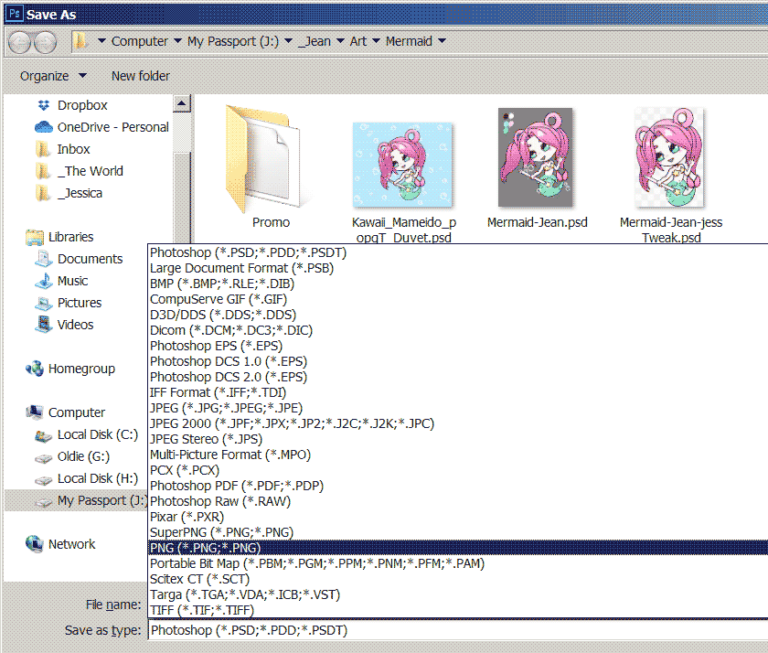Expand dropdown arrow after Mermaid breadcrumb

click(x=442, y=41)
